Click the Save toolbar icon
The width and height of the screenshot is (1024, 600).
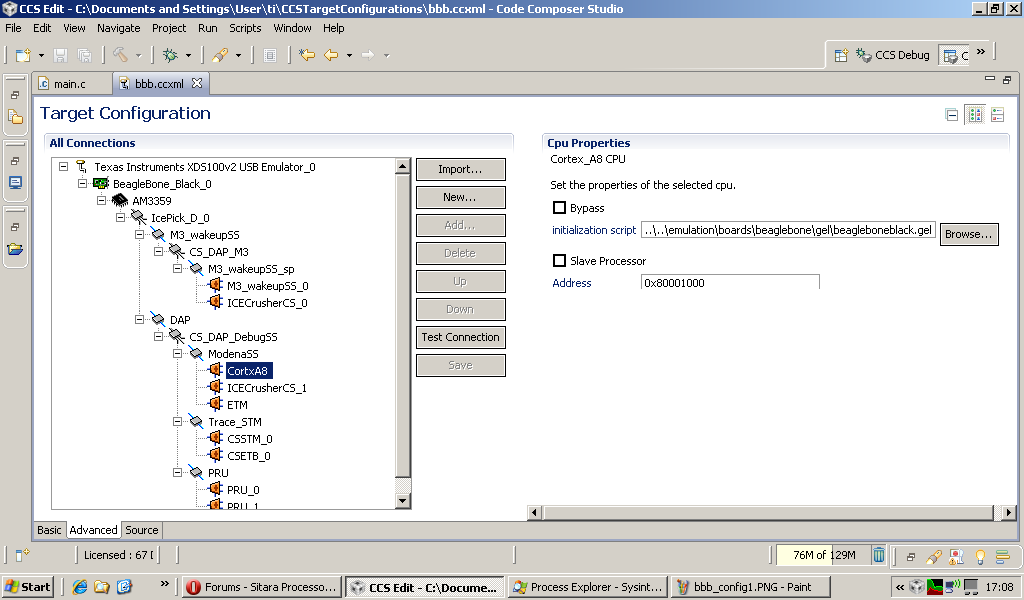[61, 55]
